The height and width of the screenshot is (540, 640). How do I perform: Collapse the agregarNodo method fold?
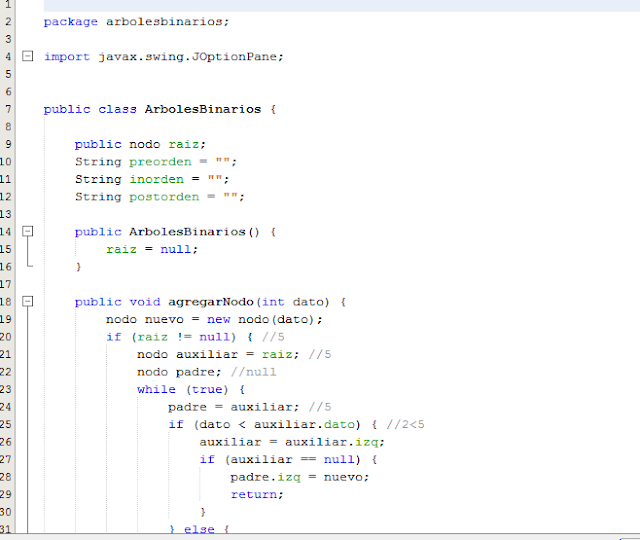[27, 302]
